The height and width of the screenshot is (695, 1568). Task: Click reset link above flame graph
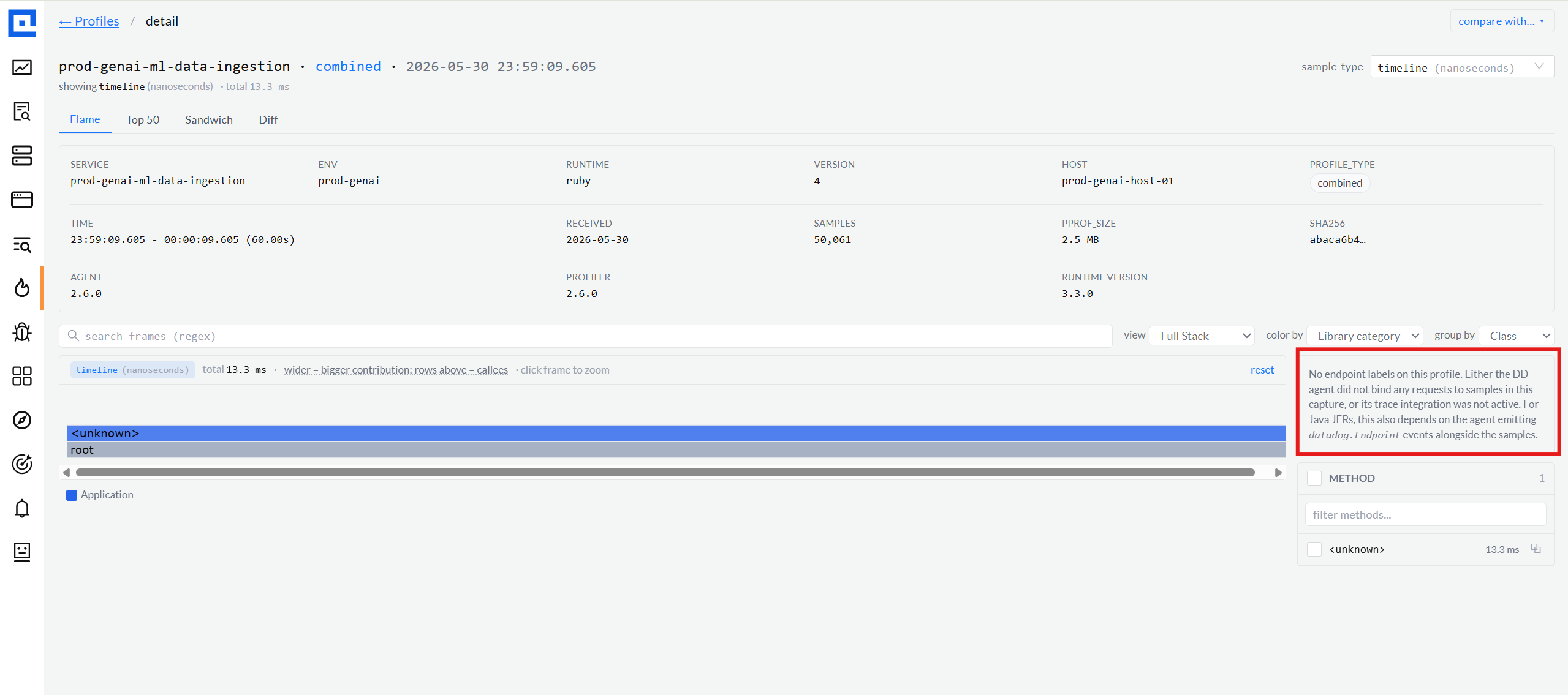[x=1262, y=370]
